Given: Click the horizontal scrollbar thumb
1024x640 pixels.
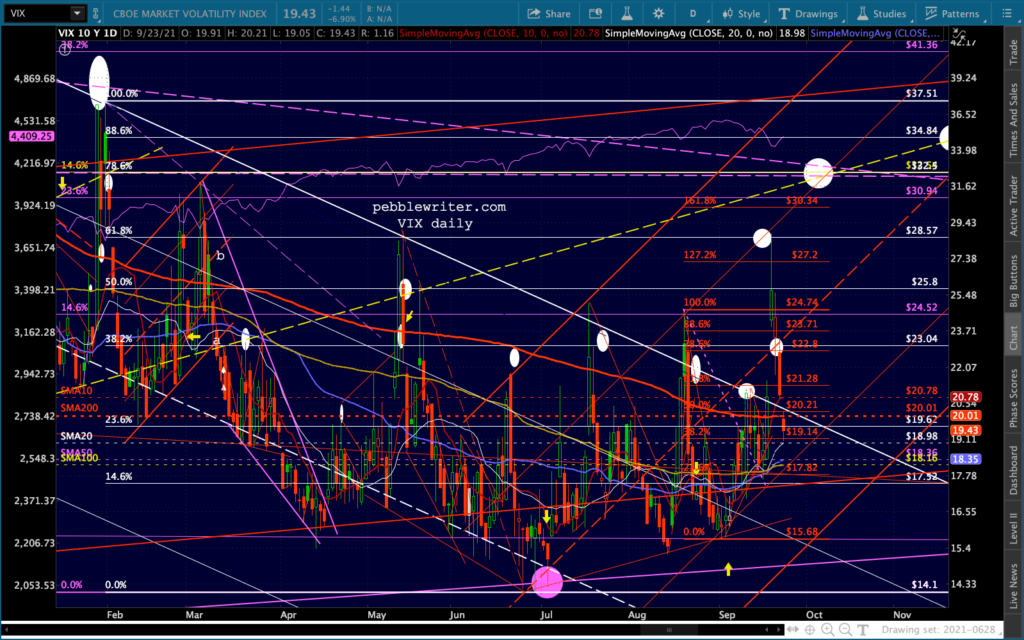Looking at the screenshot, I should point(669,630).
